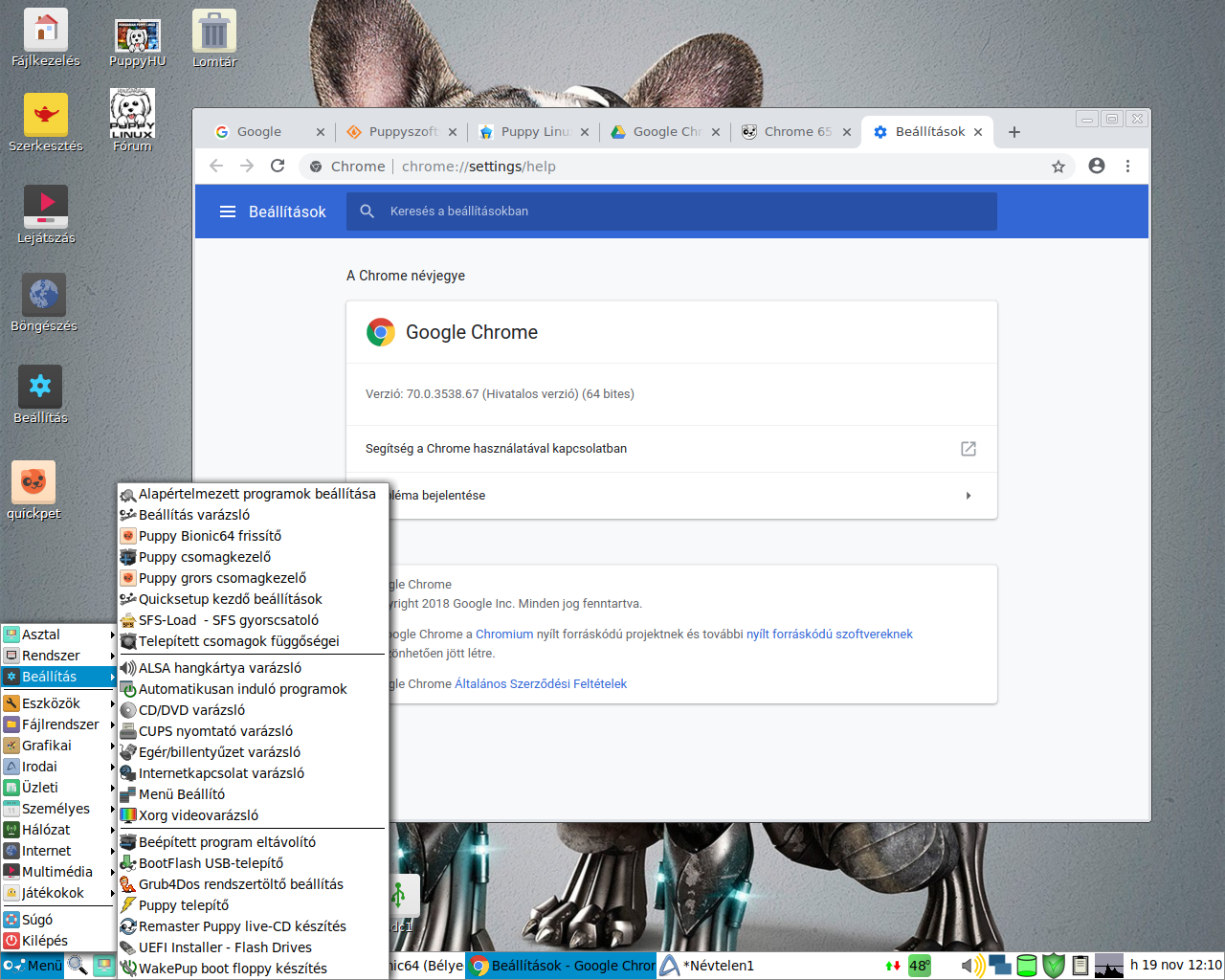Open Súgó from the main menu
The image size is (1225, 980).
58,920
